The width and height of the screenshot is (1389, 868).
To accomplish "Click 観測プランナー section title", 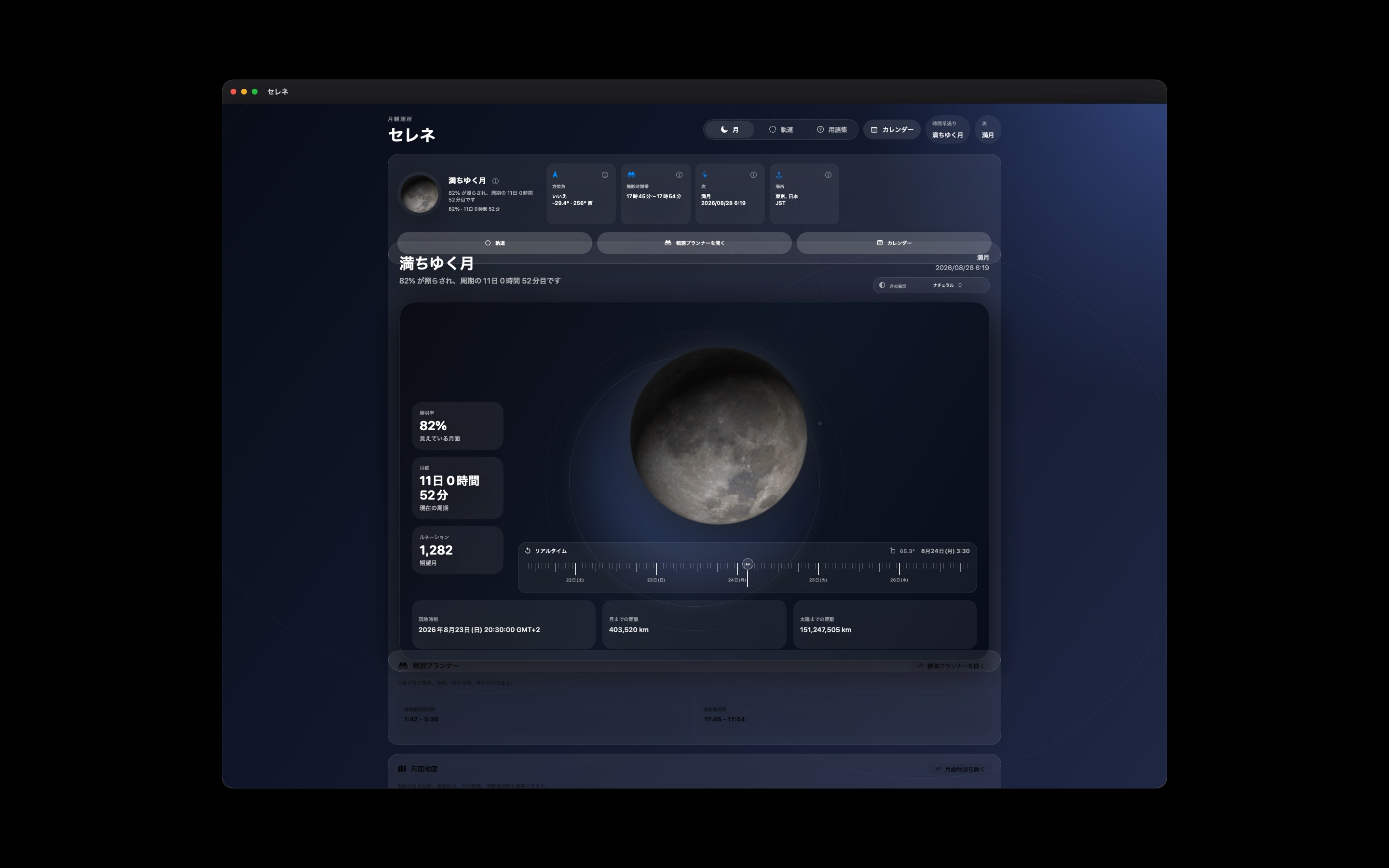I will click(x=436, y=666).
